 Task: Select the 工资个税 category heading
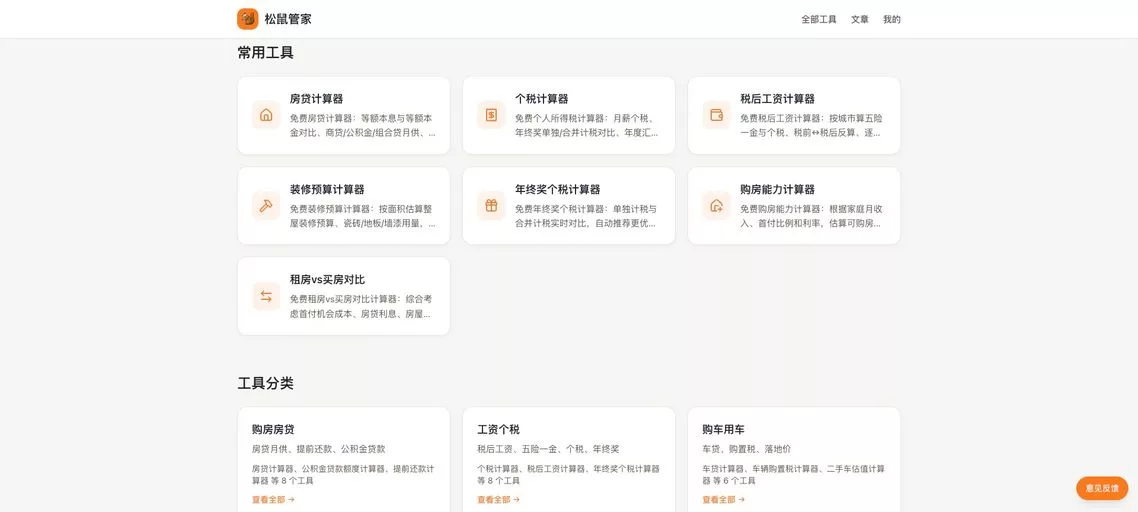coord(498,430)
